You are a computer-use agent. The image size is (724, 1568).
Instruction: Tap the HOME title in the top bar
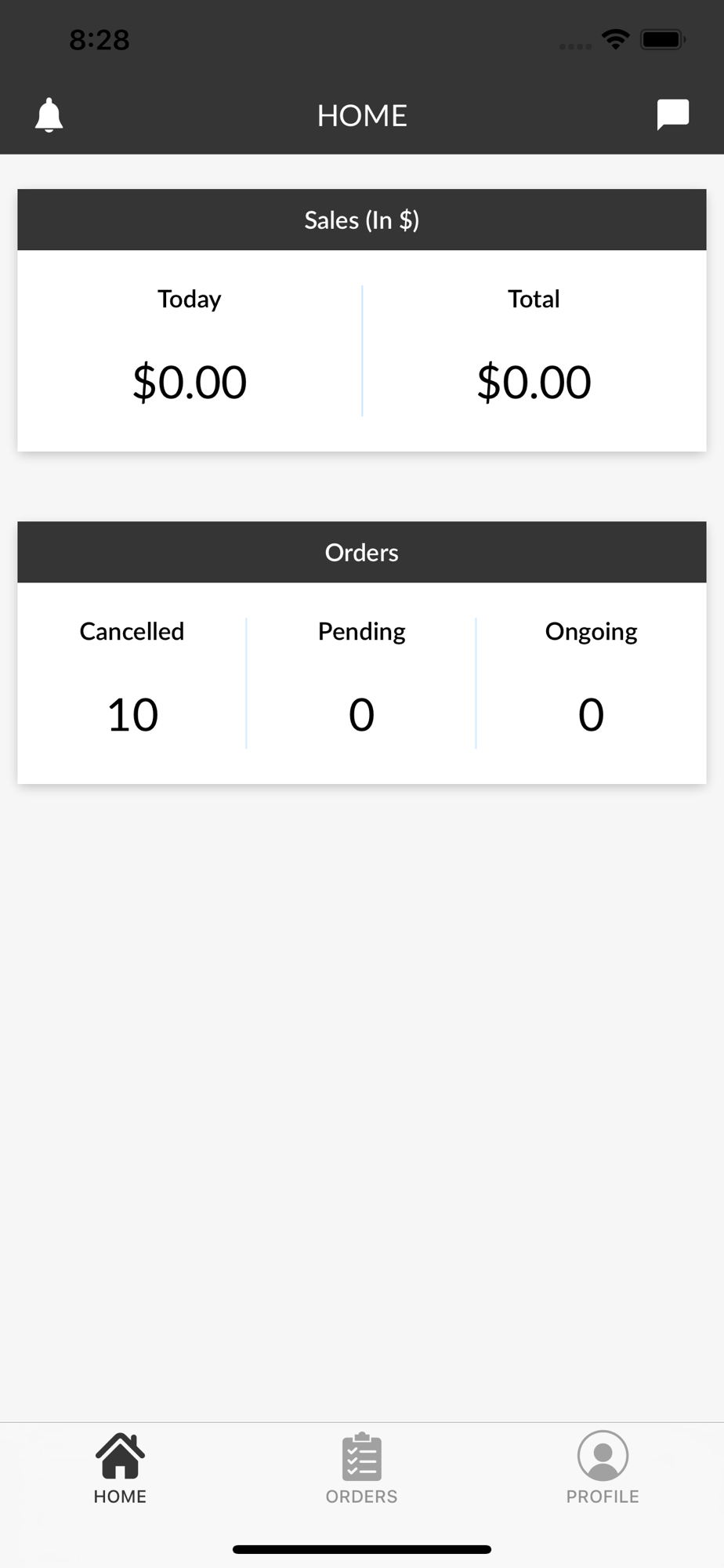point(362,115)
